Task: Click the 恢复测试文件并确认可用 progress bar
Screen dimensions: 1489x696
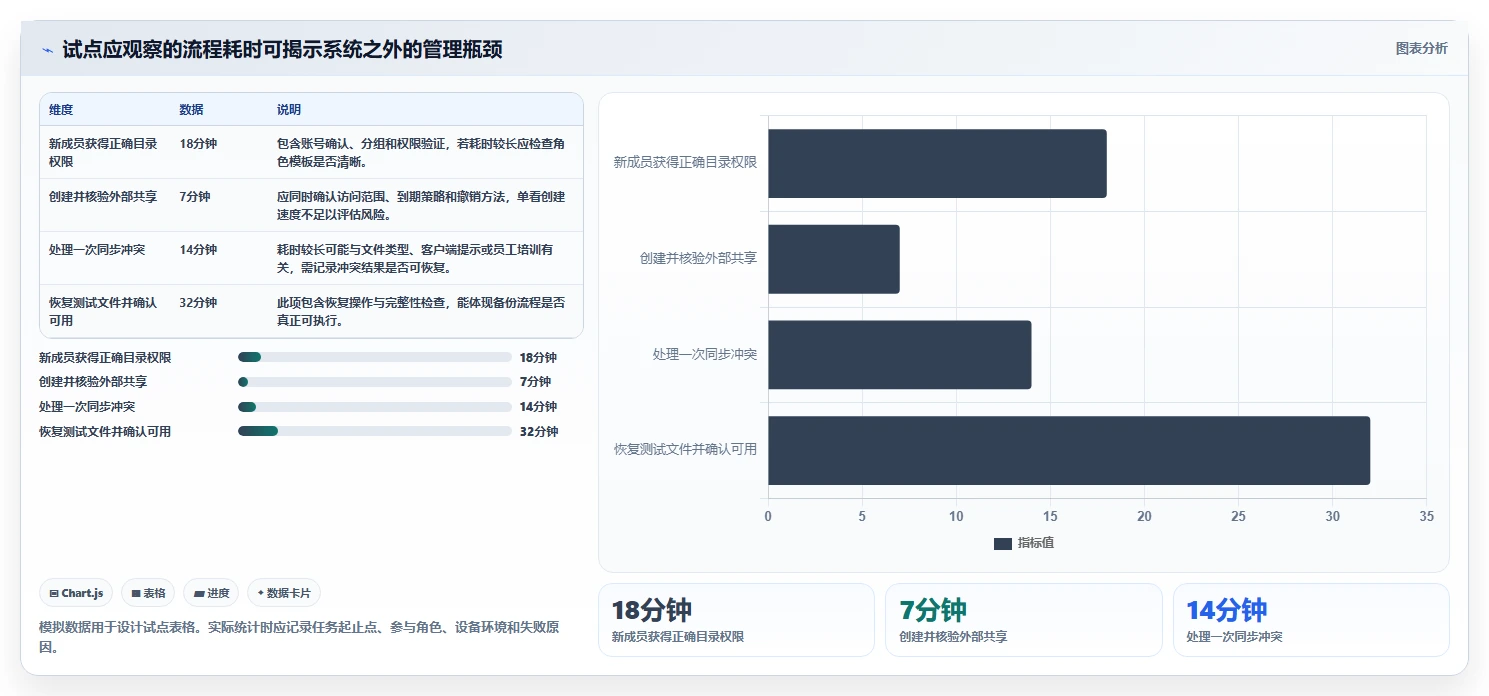Action: click(x=375, y=431)
